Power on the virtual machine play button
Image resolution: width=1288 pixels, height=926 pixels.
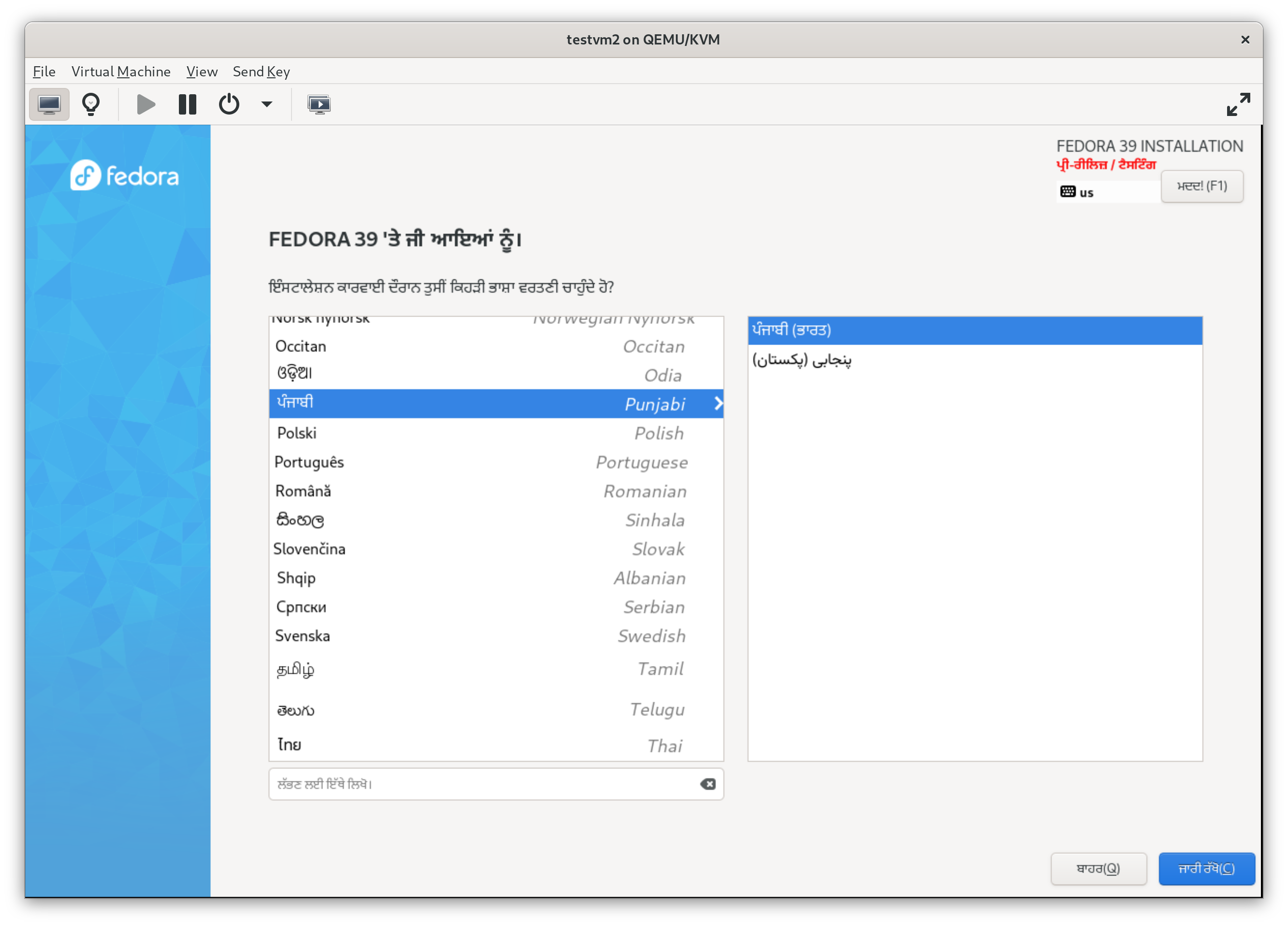coord(146,104)
